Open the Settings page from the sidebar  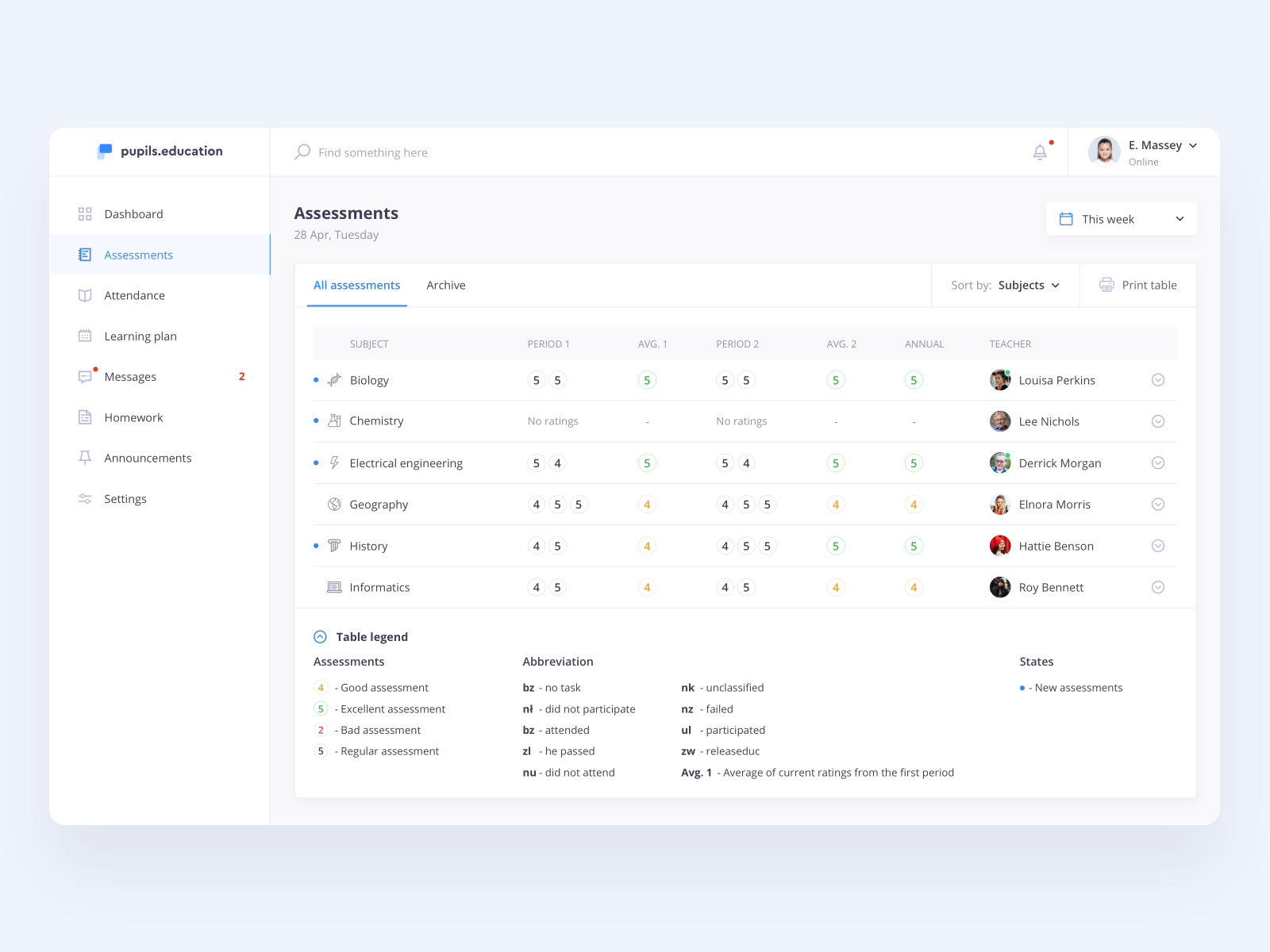(125, 498)
